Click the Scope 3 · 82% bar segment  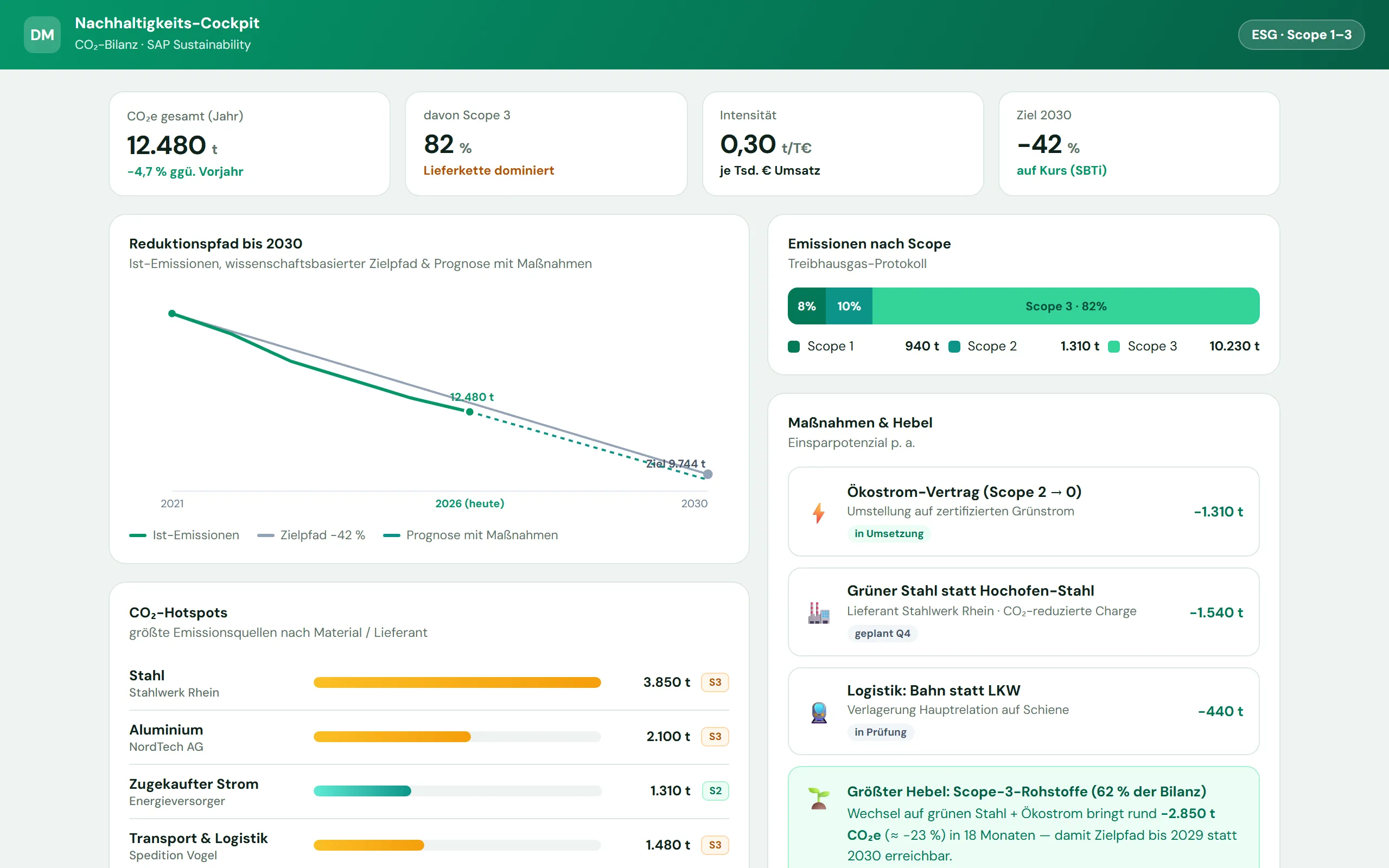point(1066,306)
